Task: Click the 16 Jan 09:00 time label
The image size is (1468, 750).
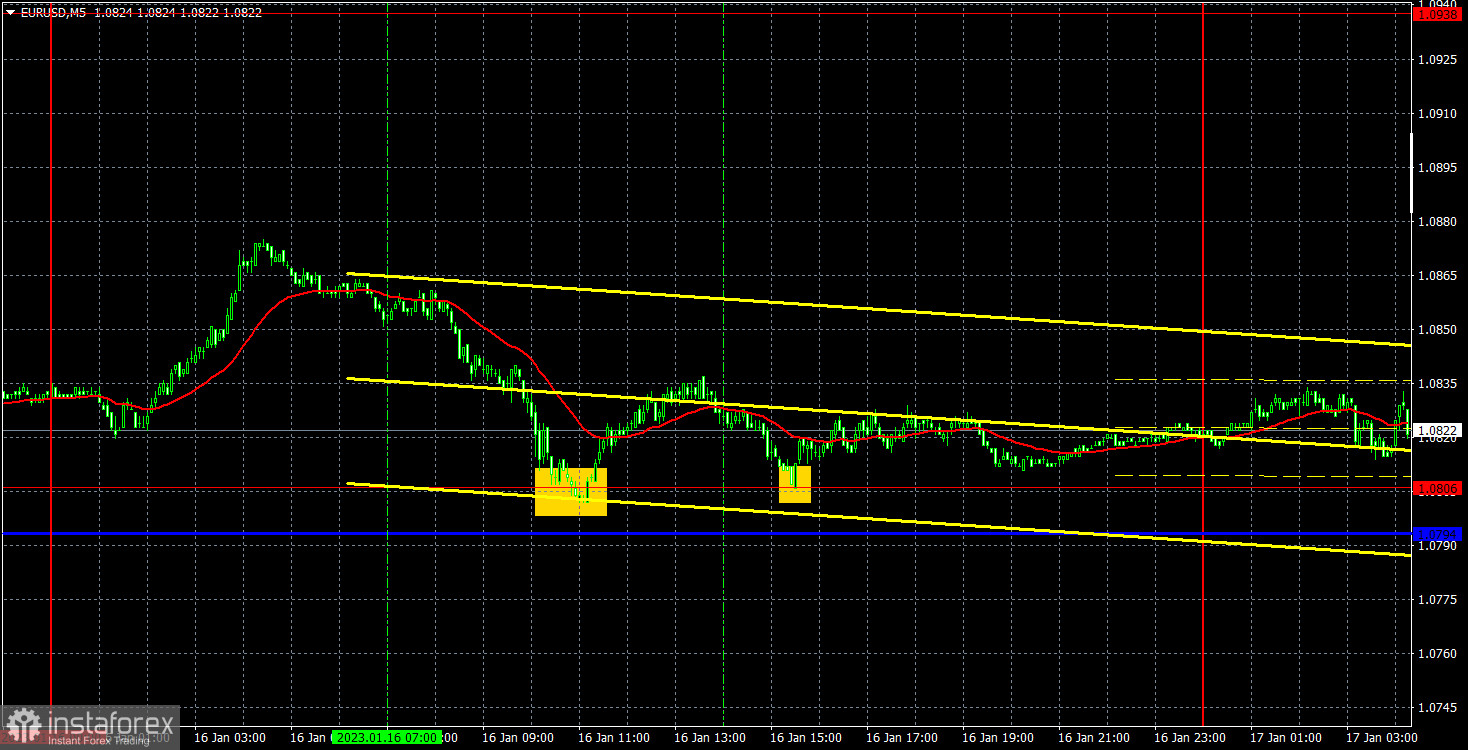Action: [x=518, y=737]
